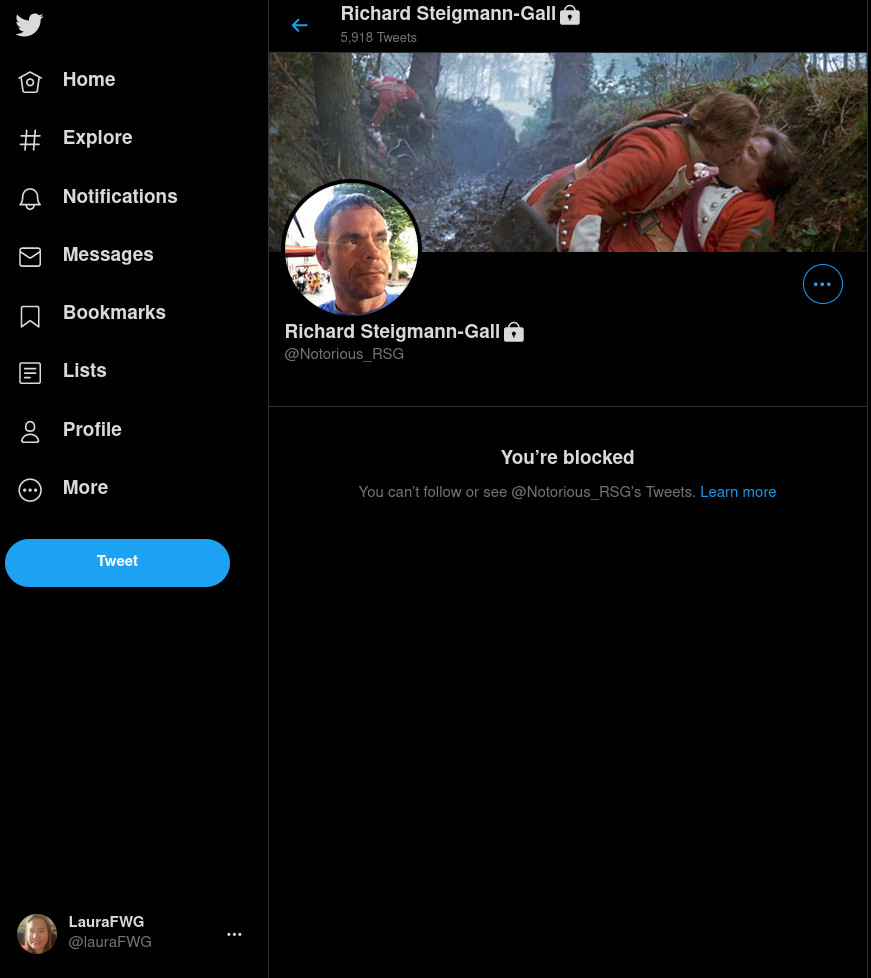Viewport: 871px width, 978px height.
Task: Open Profile label in sidebar
Action: tap(92, 429)
